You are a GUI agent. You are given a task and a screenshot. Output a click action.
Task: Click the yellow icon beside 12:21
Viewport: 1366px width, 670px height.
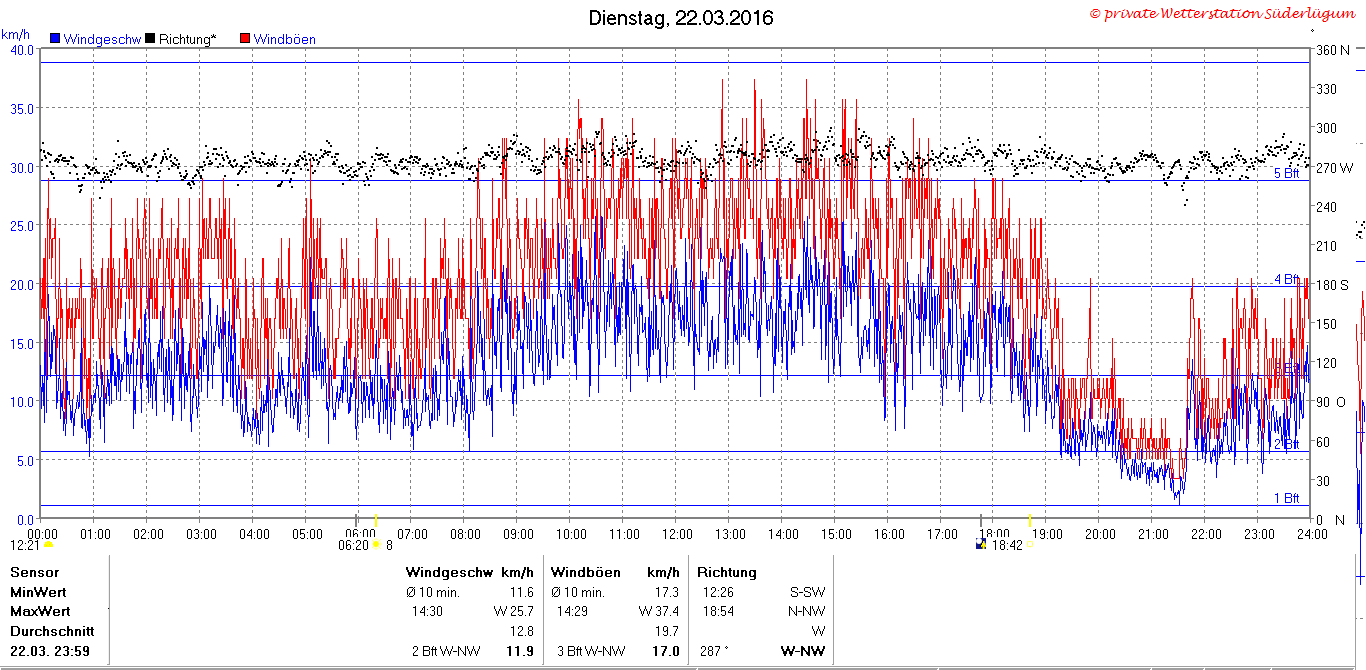[48, 545]
